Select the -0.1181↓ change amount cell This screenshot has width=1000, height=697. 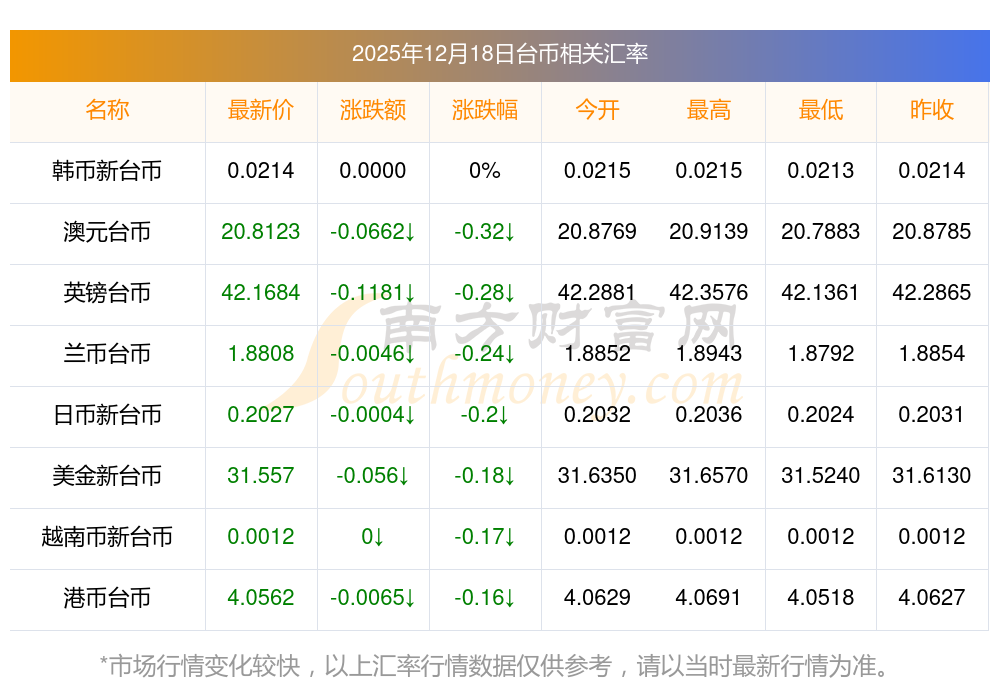click(373, 293)
